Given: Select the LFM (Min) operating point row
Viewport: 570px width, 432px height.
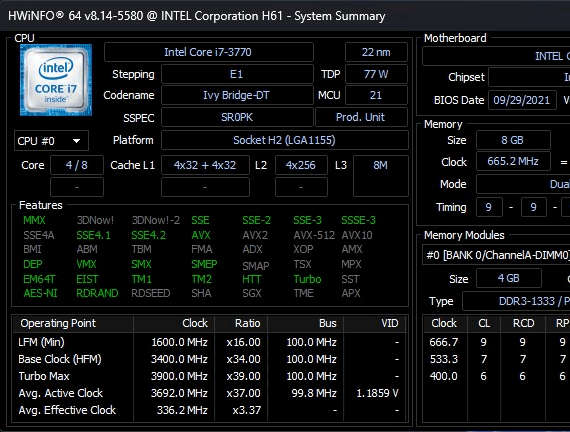Looking at the screenshot, I should [209, 342].
